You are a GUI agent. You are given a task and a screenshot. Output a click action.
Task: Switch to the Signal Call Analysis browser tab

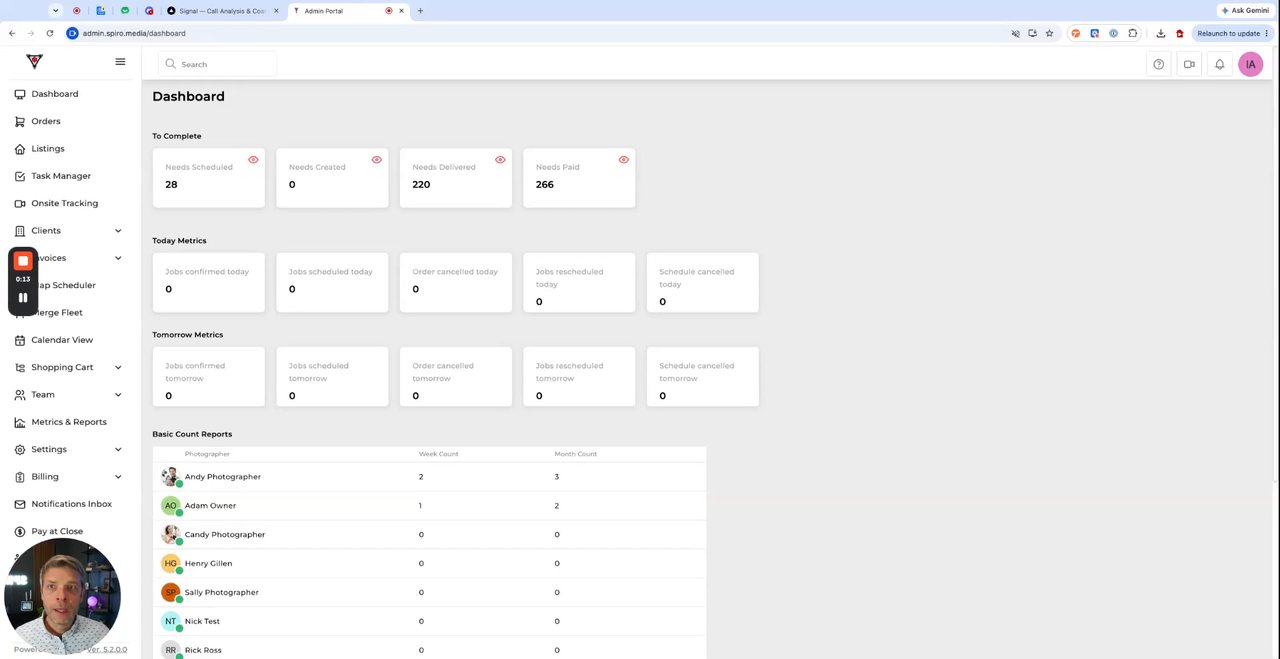(x=222, y=11)
